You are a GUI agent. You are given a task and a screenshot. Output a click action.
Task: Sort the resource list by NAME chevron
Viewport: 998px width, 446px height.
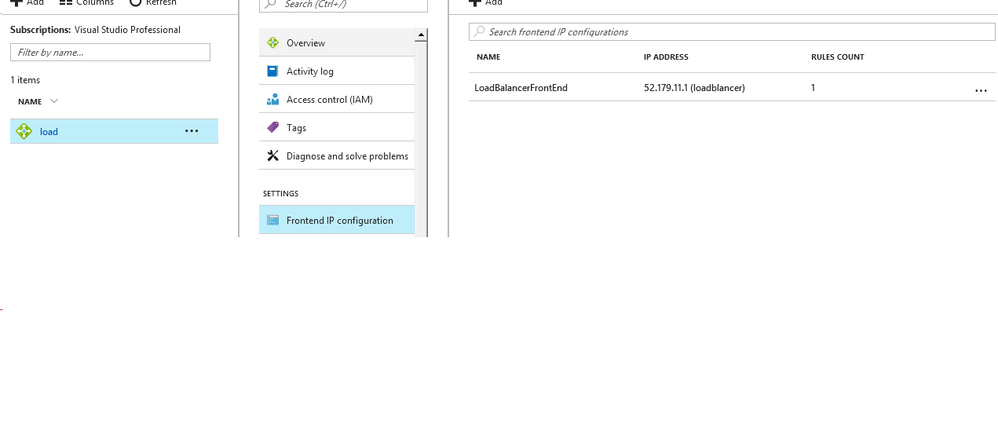(x=54, y=101)
